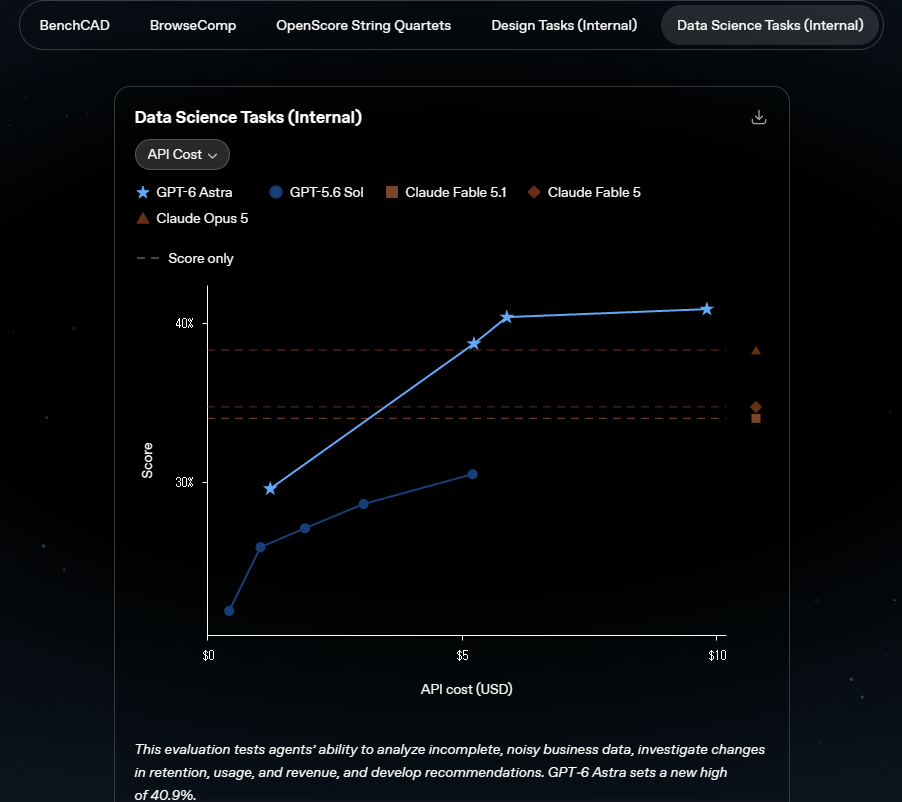Viewport: 902px width, 802px height.
Task: Download the Data Science Tasks chart
Action: tap(759, 117)
